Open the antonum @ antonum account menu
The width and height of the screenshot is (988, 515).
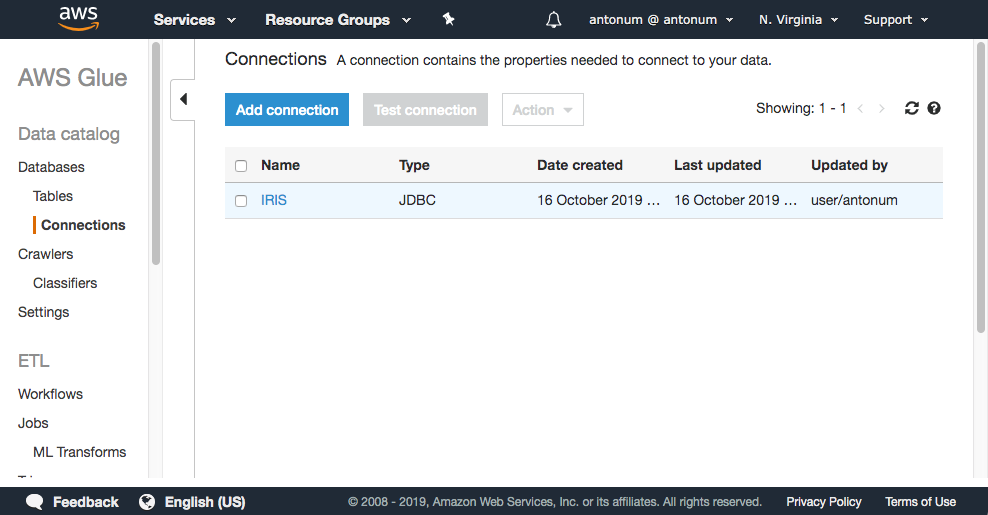point(661,20)
